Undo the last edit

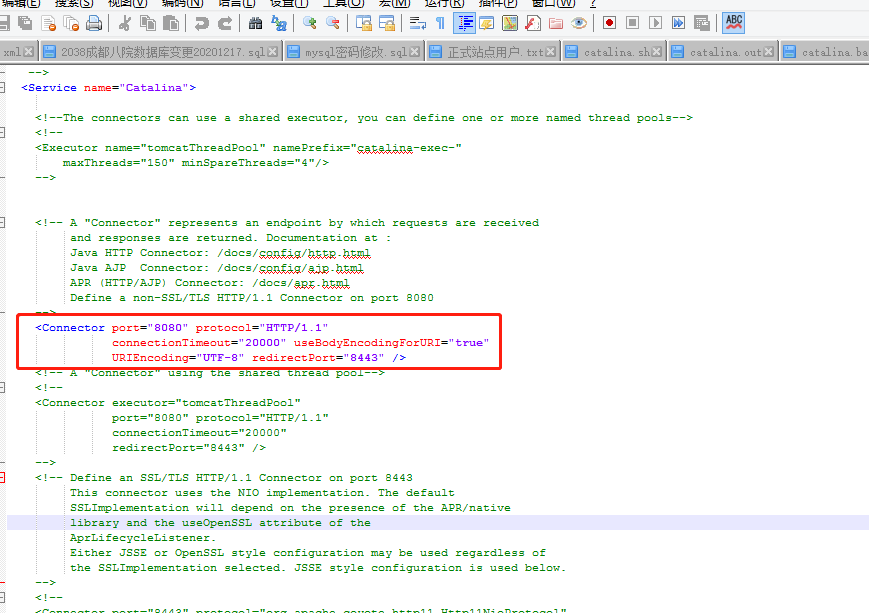pos(202,23)
